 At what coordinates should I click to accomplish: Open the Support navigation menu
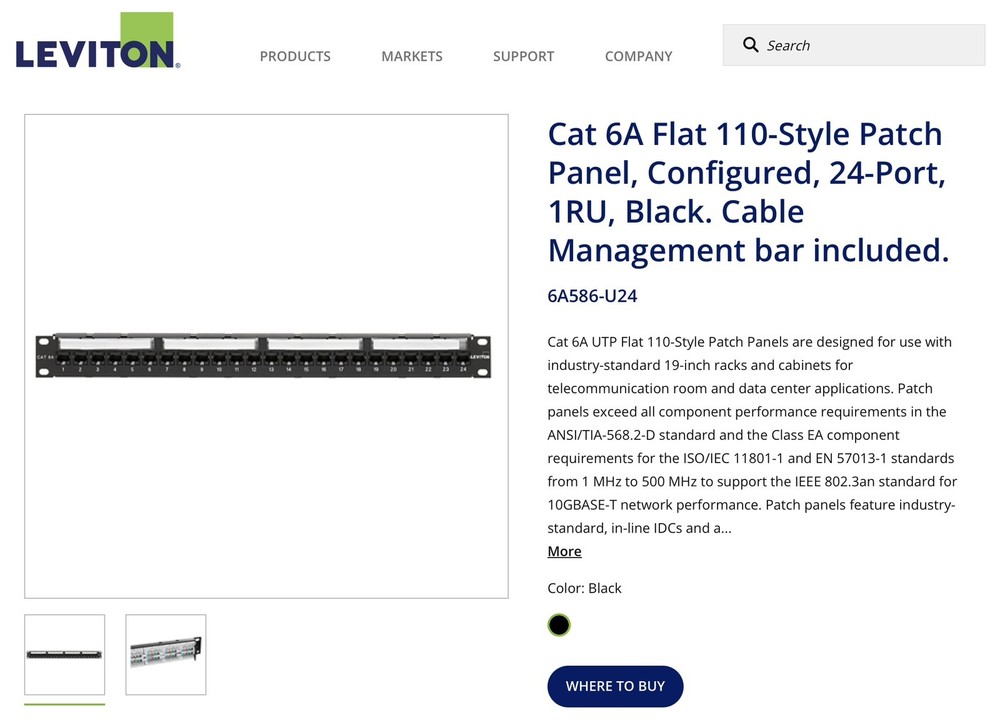coord(523,56)
